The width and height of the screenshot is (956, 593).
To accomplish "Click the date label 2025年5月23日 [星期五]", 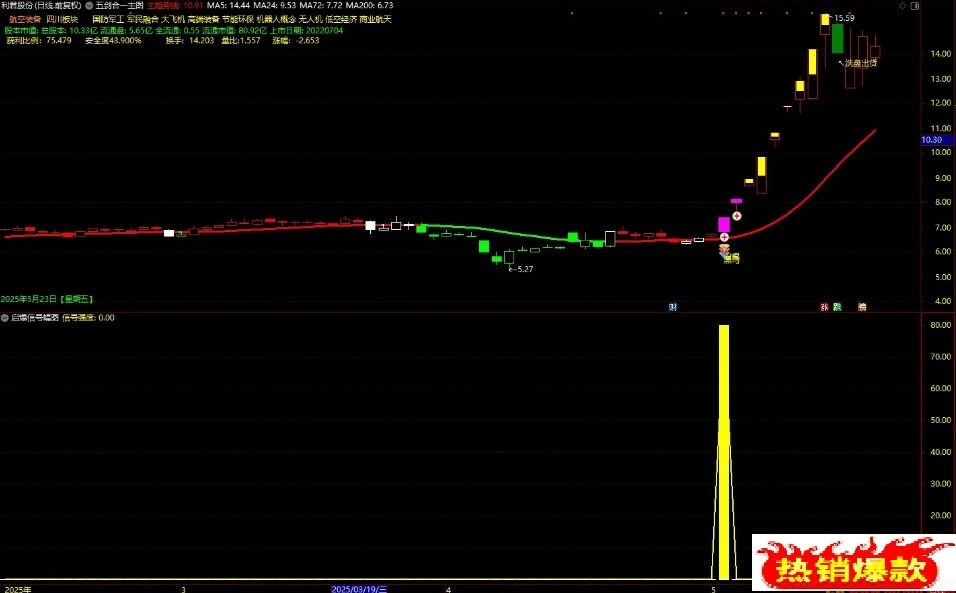I will [x=47, y=299].
